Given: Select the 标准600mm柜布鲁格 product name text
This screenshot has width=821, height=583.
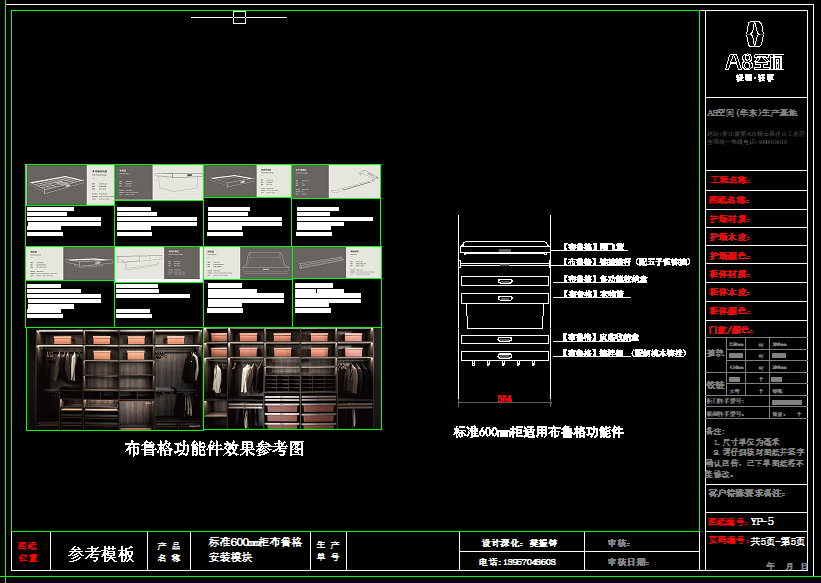Looking at the screenshot, I should (255, 542).
